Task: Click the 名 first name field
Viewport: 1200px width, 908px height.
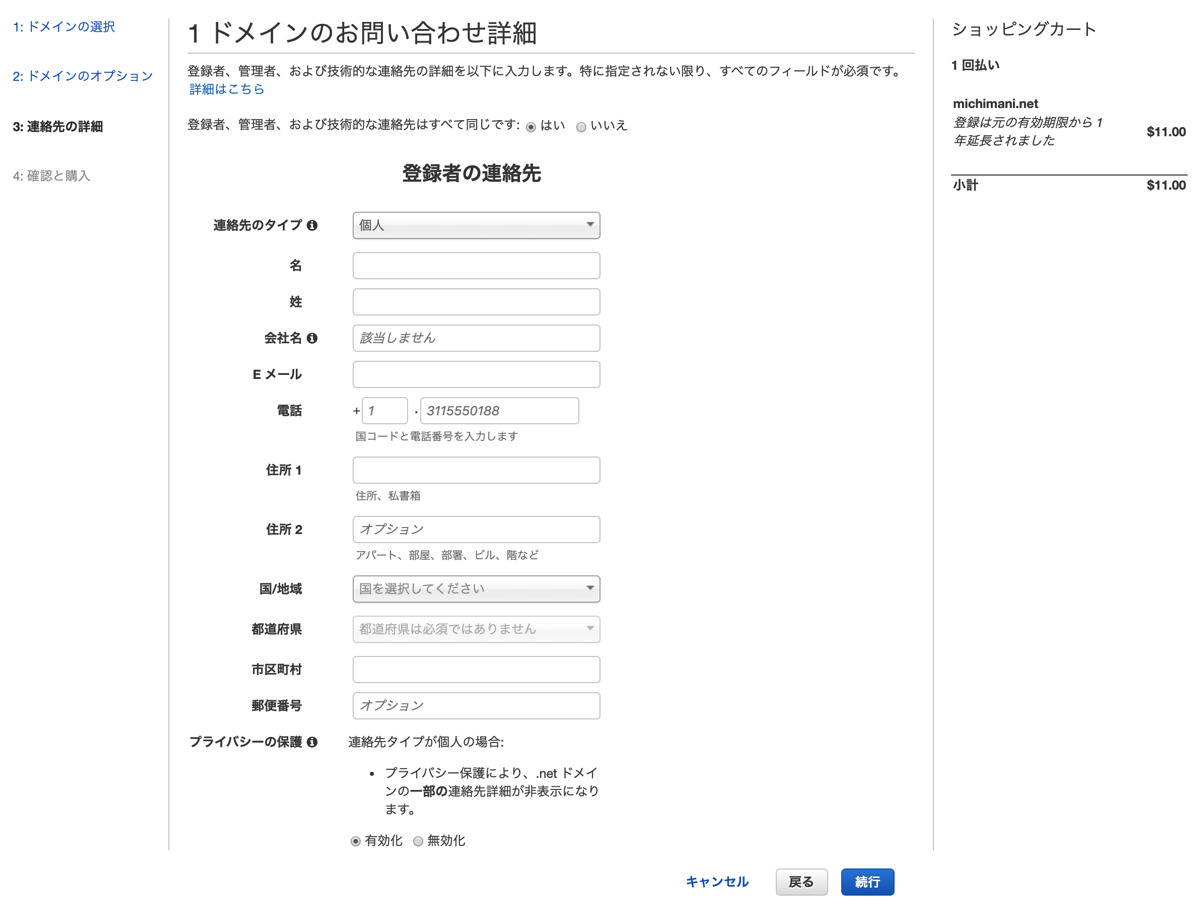Action: 475,265
